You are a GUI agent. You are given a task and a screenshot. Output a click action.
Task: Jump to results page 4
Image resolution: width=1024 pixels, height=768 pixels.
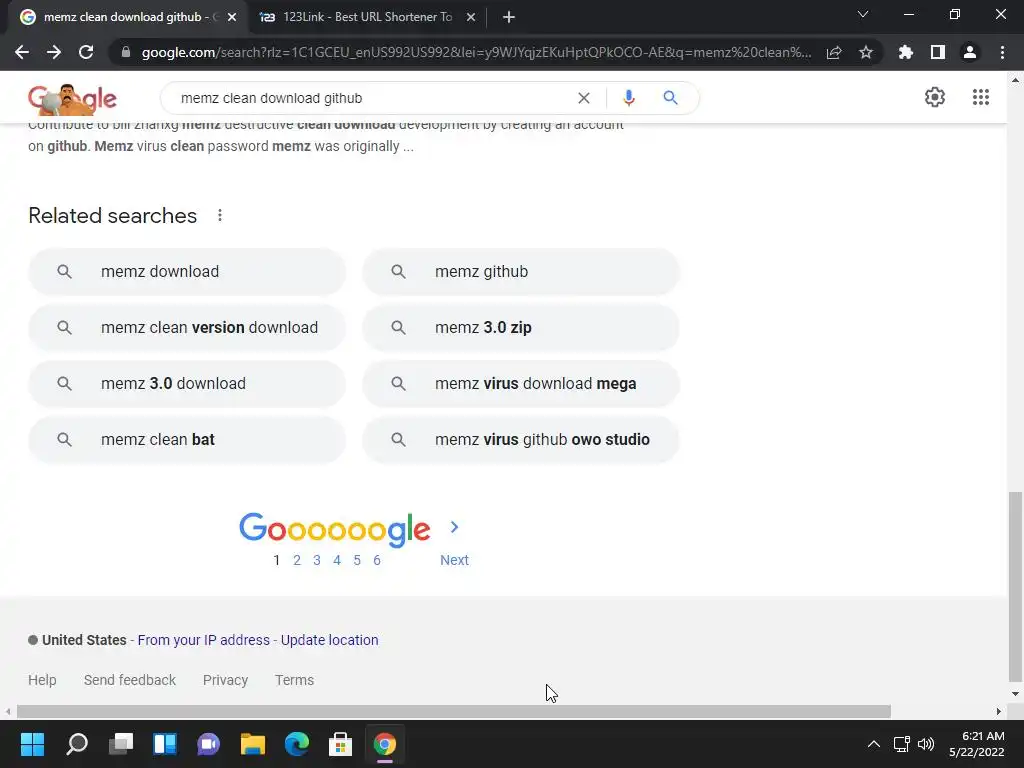337,560
